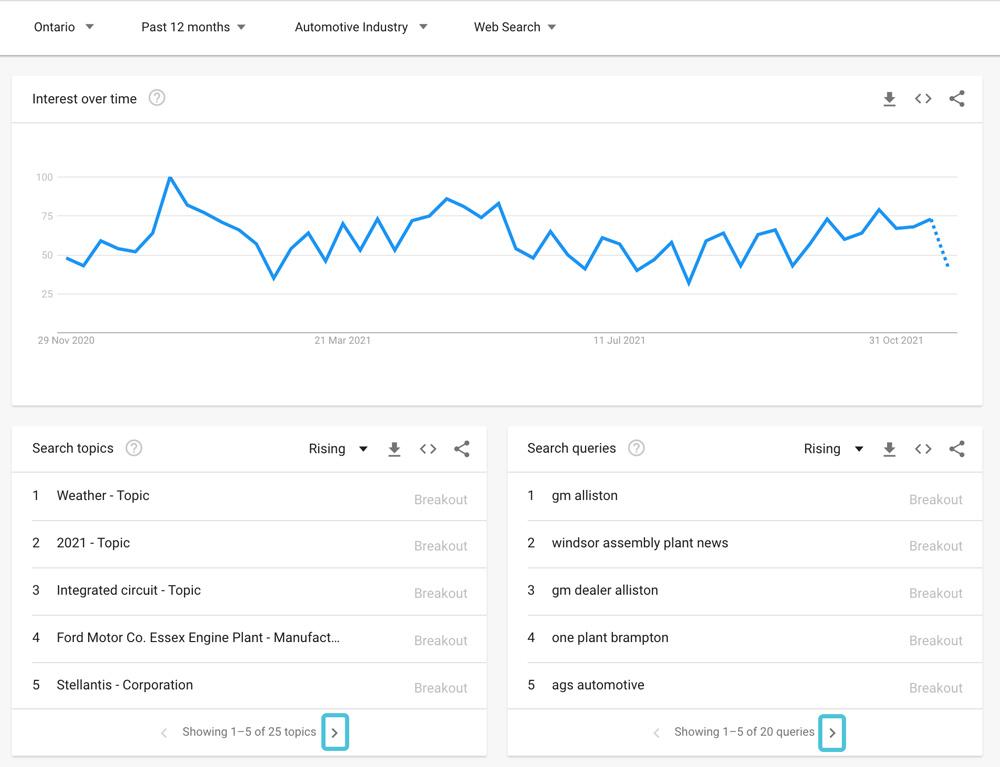
Task: Open the Automotive Industry category dropdown
Action: point(360,27)
